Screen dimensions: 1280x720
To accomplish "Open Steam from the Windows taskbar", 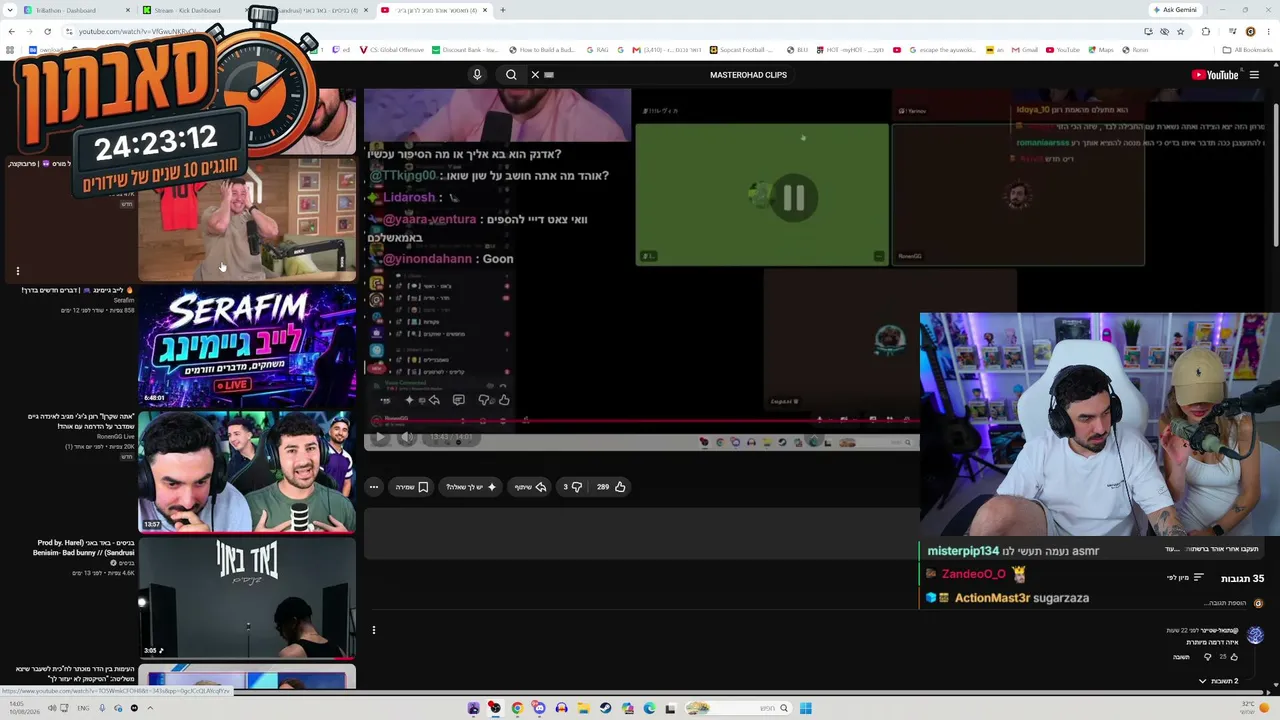I will 605,708.
